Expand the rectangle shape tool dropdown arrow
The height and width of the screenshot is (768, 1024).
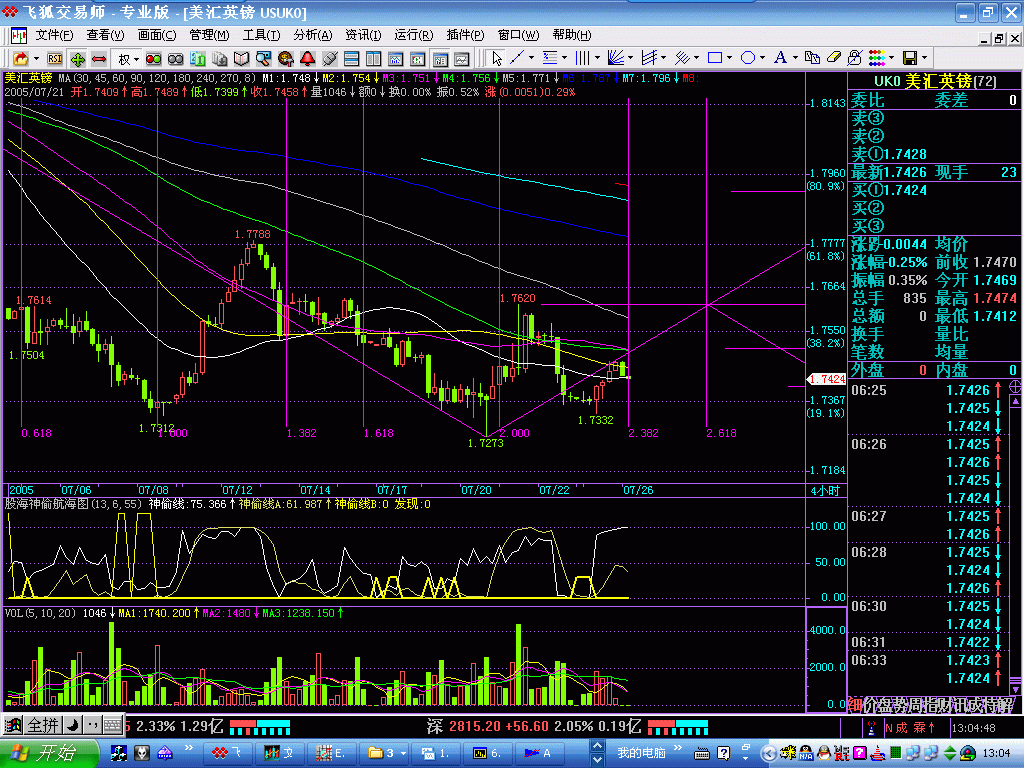pyautogui.click(x=730, y=58)
